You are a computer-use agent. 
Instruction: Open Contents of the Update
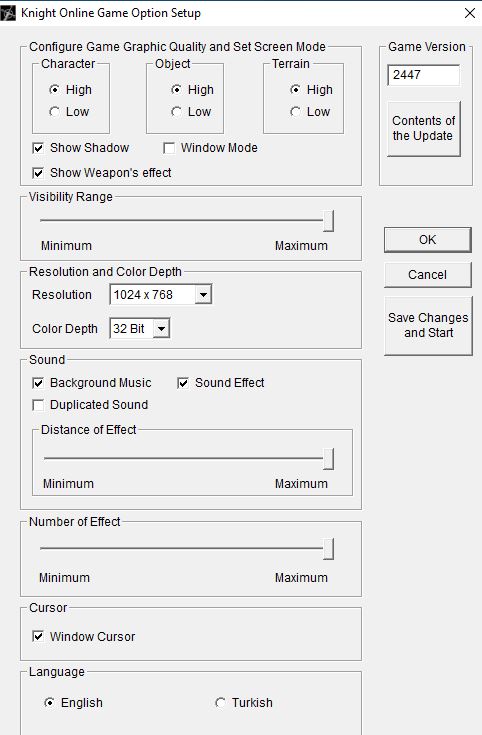pos(424,128)
